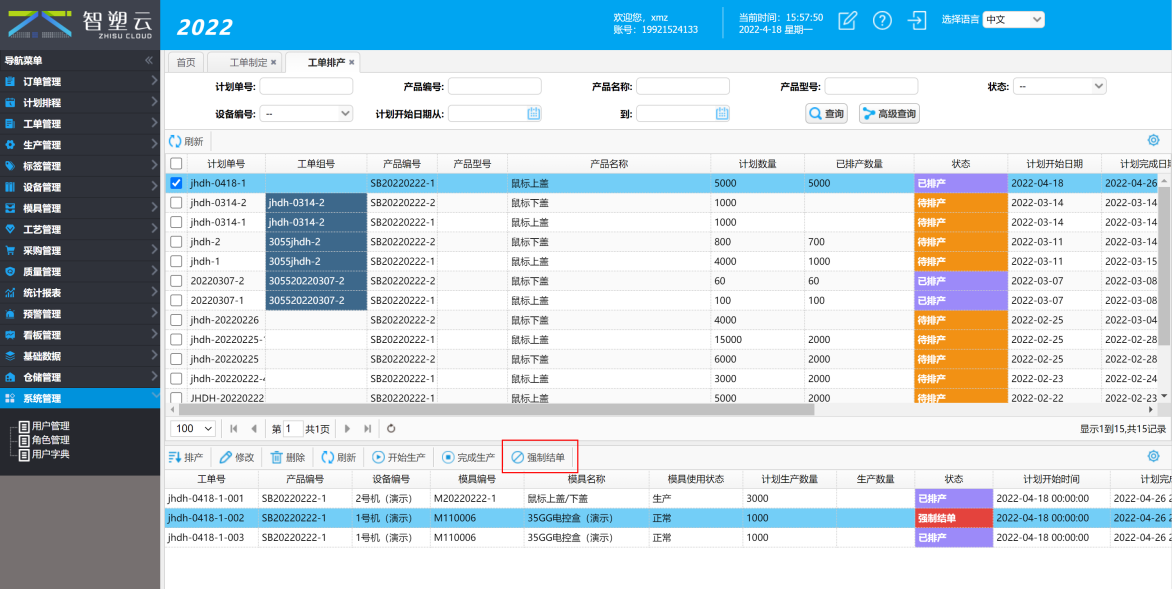
Task: Check the jhdh-20220226 row checkbox
Action: 176,319
